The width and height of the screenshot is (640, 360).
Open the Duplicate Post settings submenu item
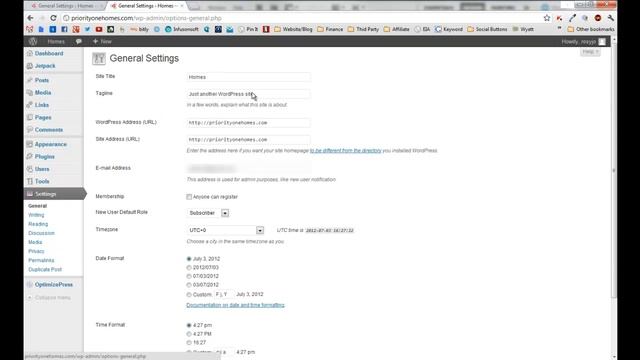[45, 269]
